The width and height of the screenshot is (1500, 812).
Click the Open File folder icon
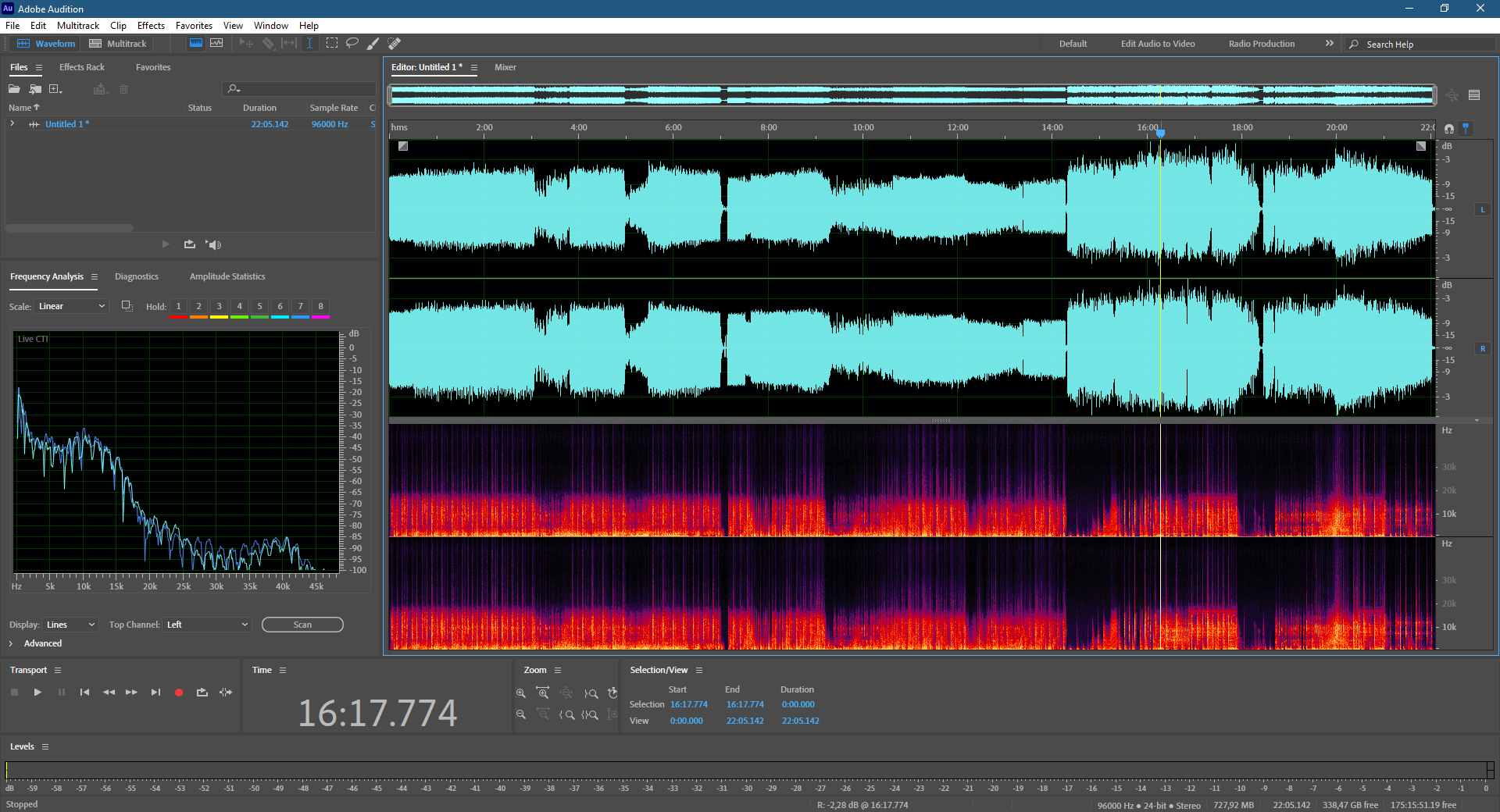[x=14, y=89]
